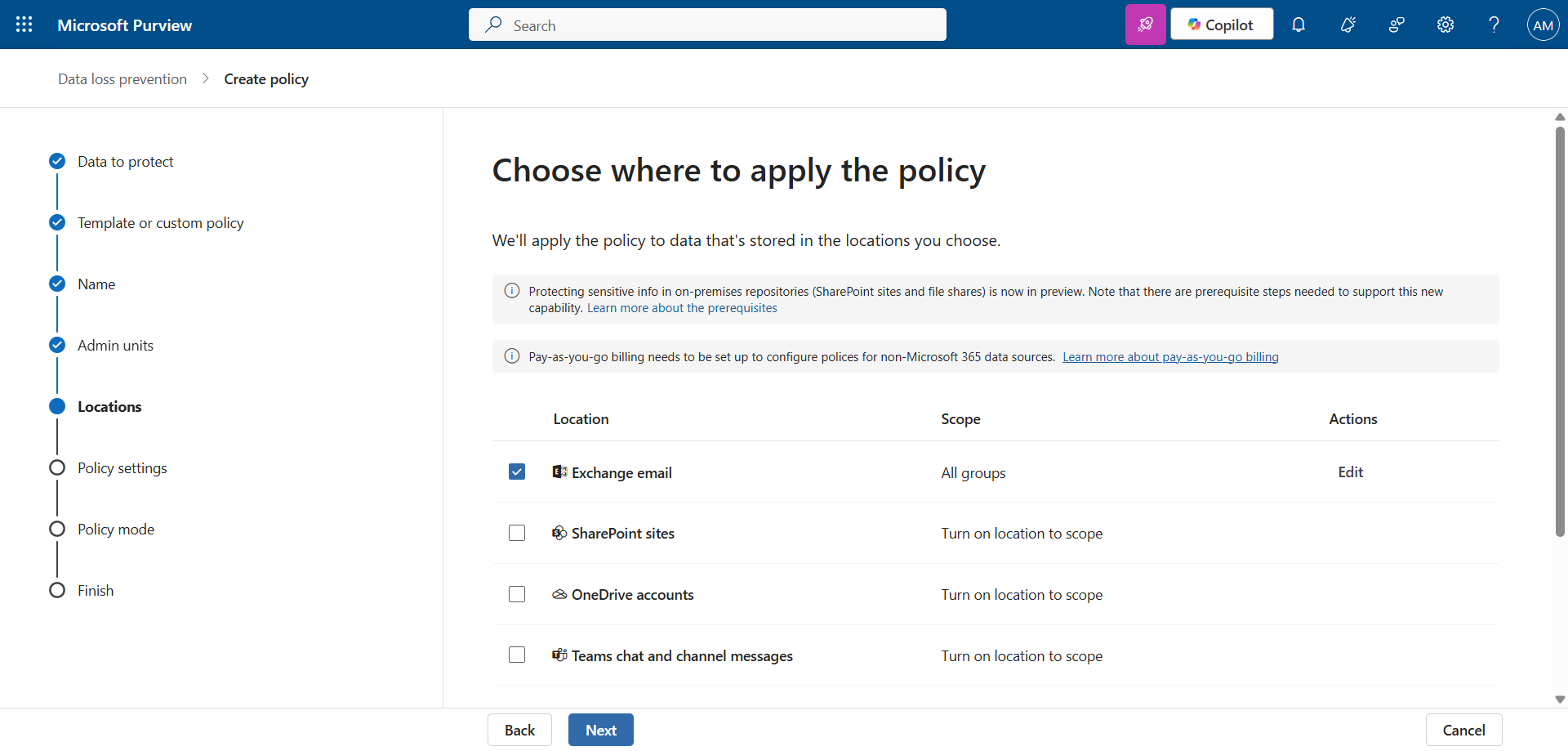
Task: Edit the Exchange email scope
Action: pos(1350,472)
